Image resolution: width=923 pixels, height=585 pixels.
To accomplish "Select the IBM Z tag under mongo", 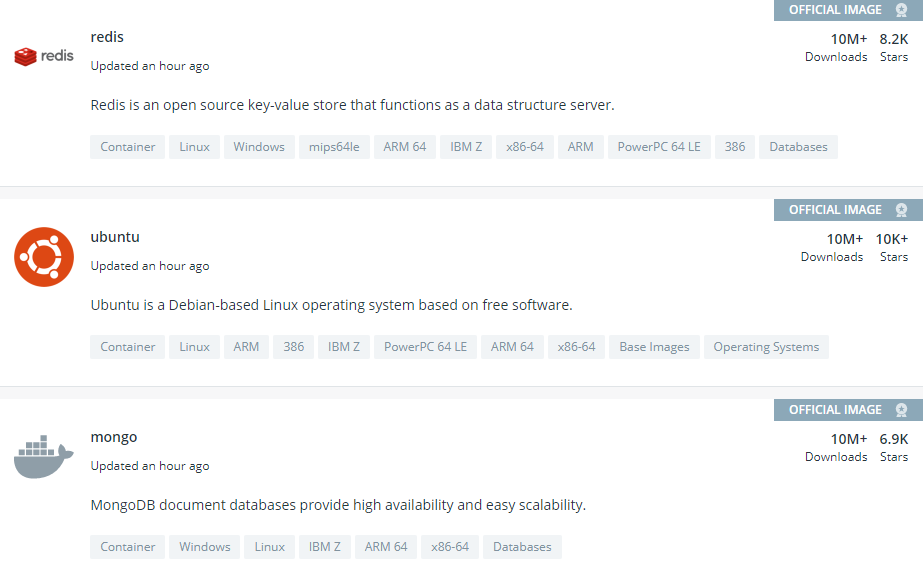I will click(324, 546).
